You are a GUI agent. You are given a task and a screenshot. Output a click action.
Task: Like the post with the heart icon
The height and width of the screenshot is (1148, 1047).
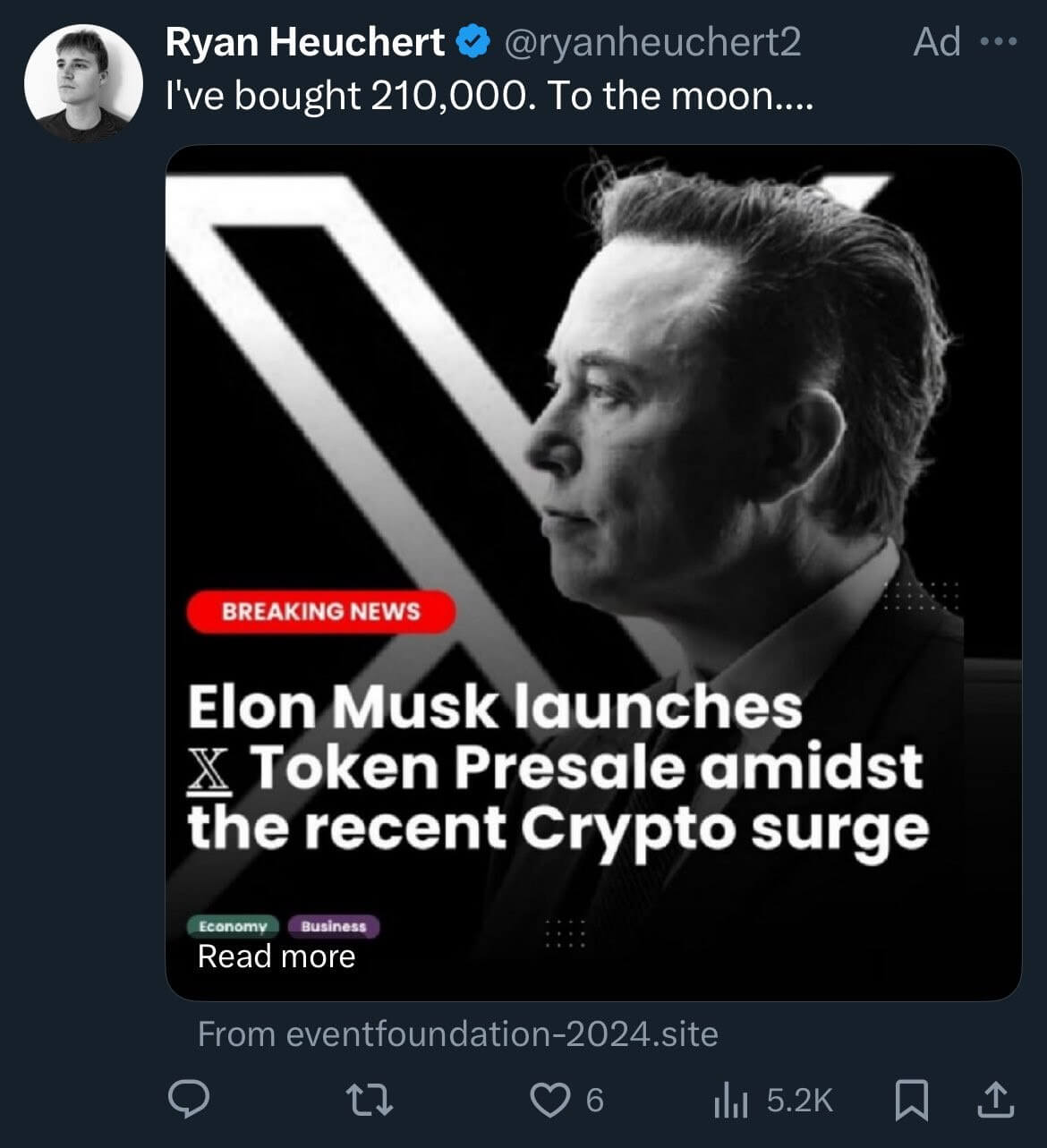[x=549, y=1100]
